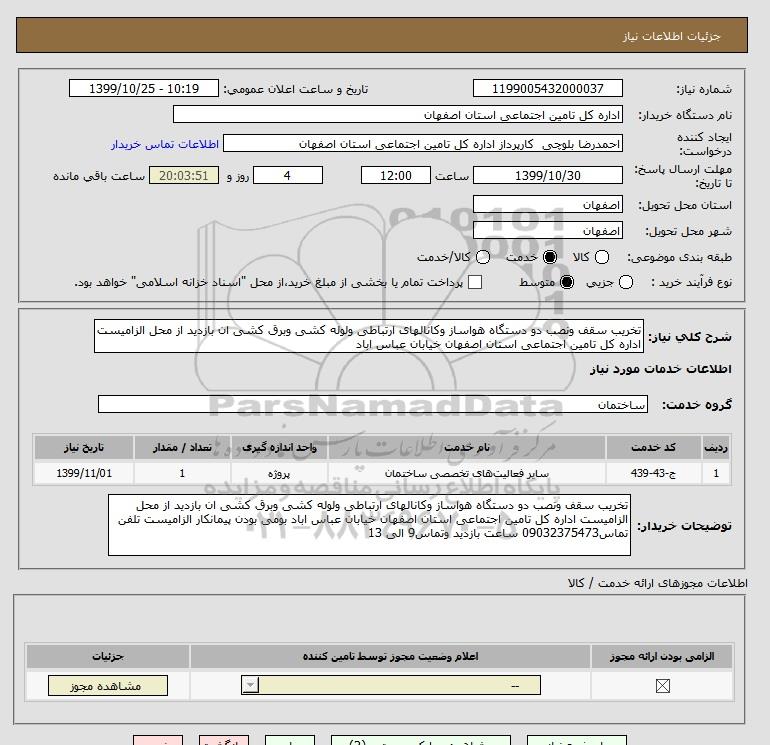Screen dimensions: 770x745
Task: Click the اعلام وضعیت مجوز توسط تامین کننده header
Action: click(x=390, y=656)
